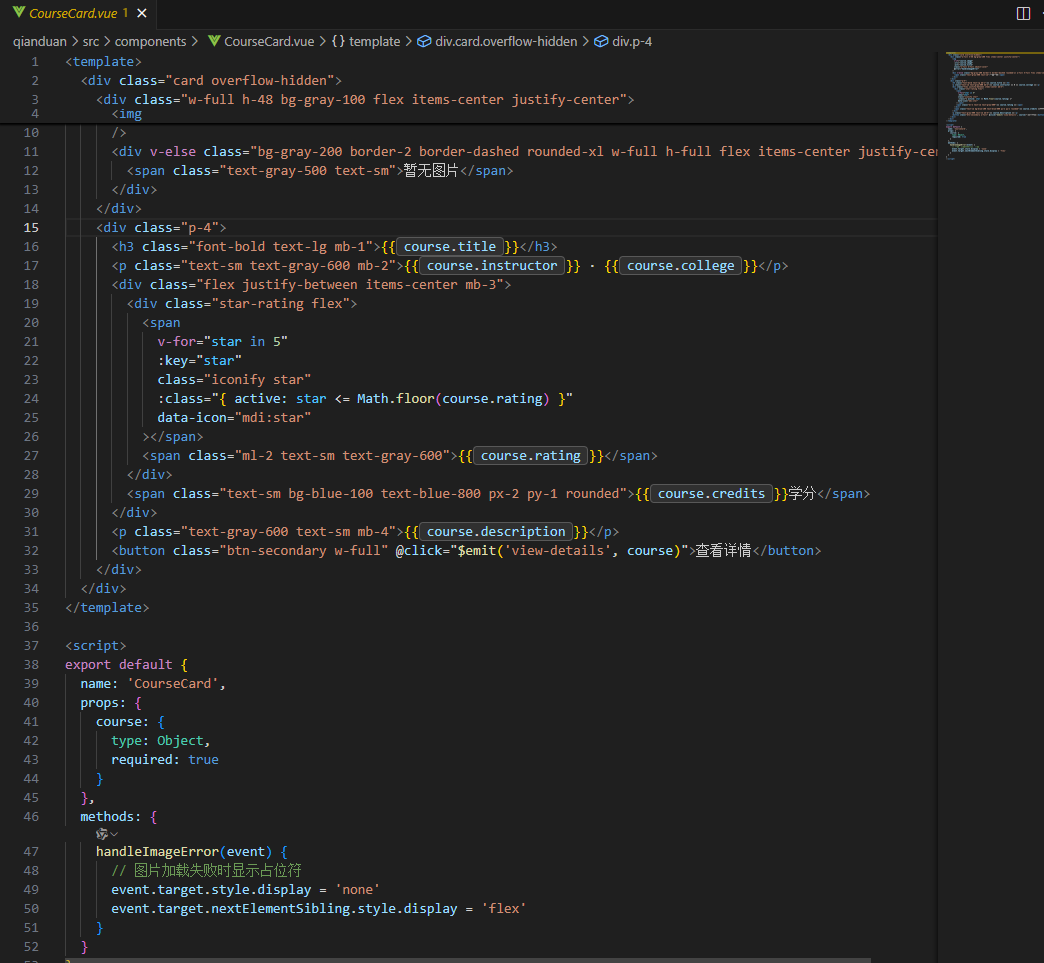This screenshot has width=1044, height=963.
Task: Click the cube icon before div.card.overflow-hidden
Action: 424,41
